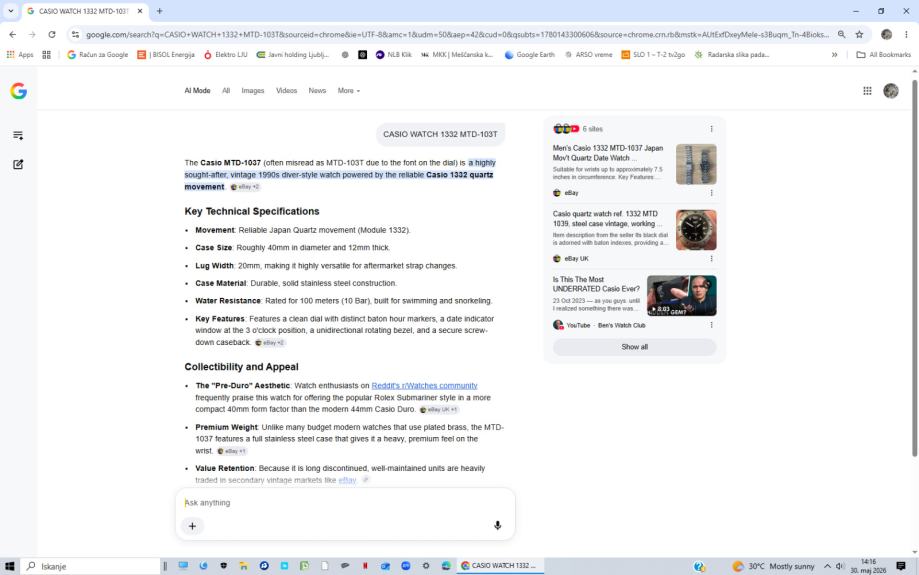This screenshot has width=919, height=575.
Task: Open options for YouTube Ben's Watch Club result
Action: 712,325
